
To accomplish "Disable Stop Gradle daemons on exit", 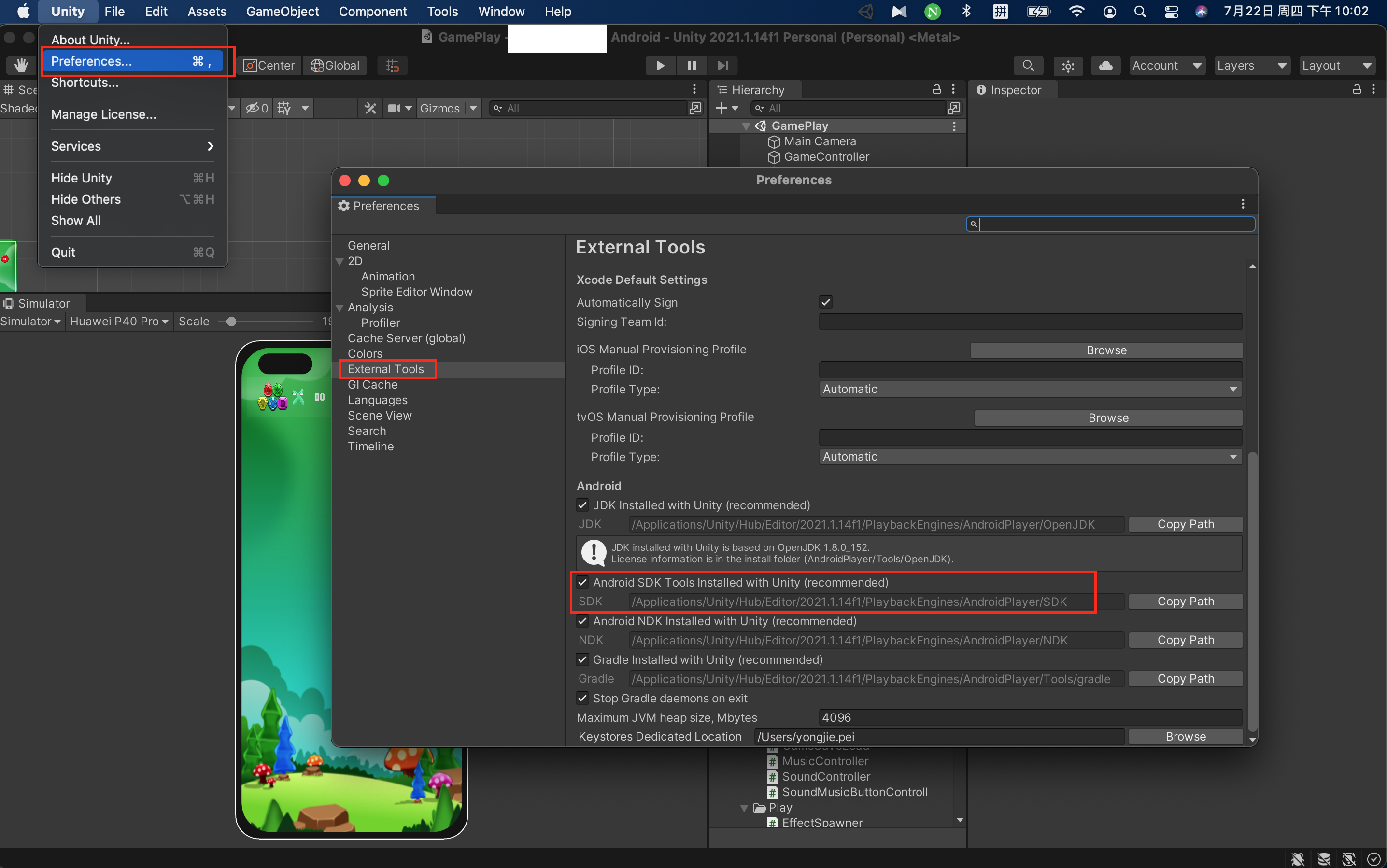I will [582, 698].
